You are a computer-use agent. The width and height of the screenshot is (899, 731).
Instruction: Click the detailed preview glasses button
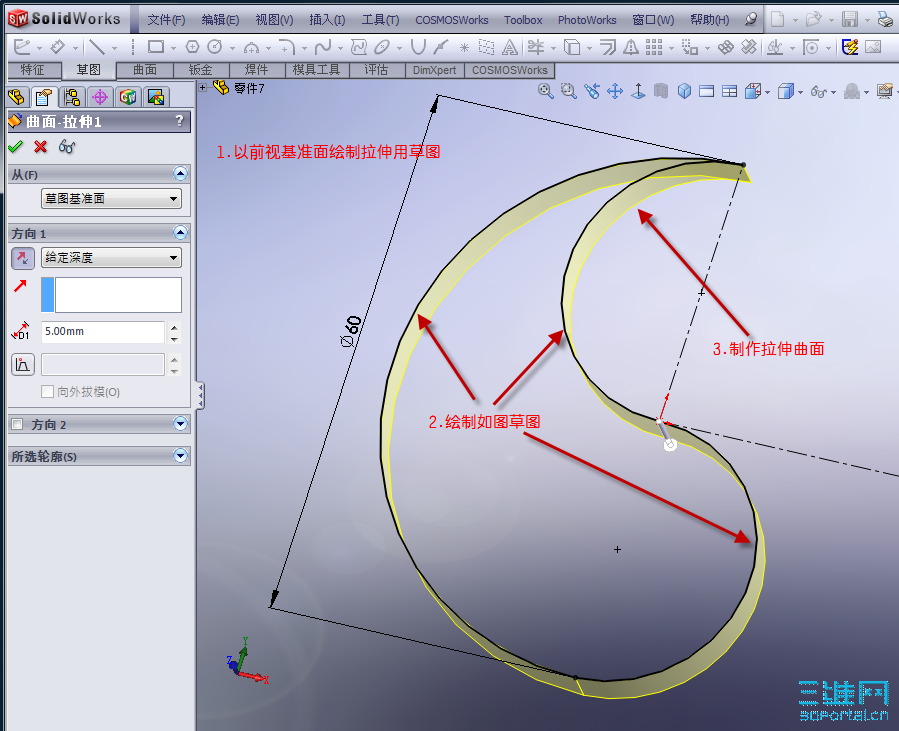click(67, 147)
